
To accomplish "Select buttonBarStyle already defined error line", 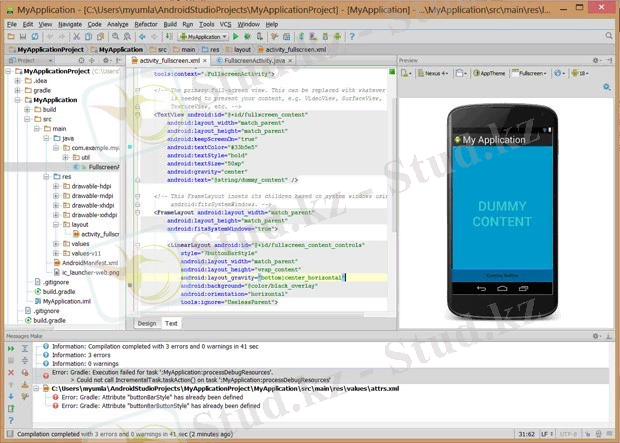I will (160, 397).
